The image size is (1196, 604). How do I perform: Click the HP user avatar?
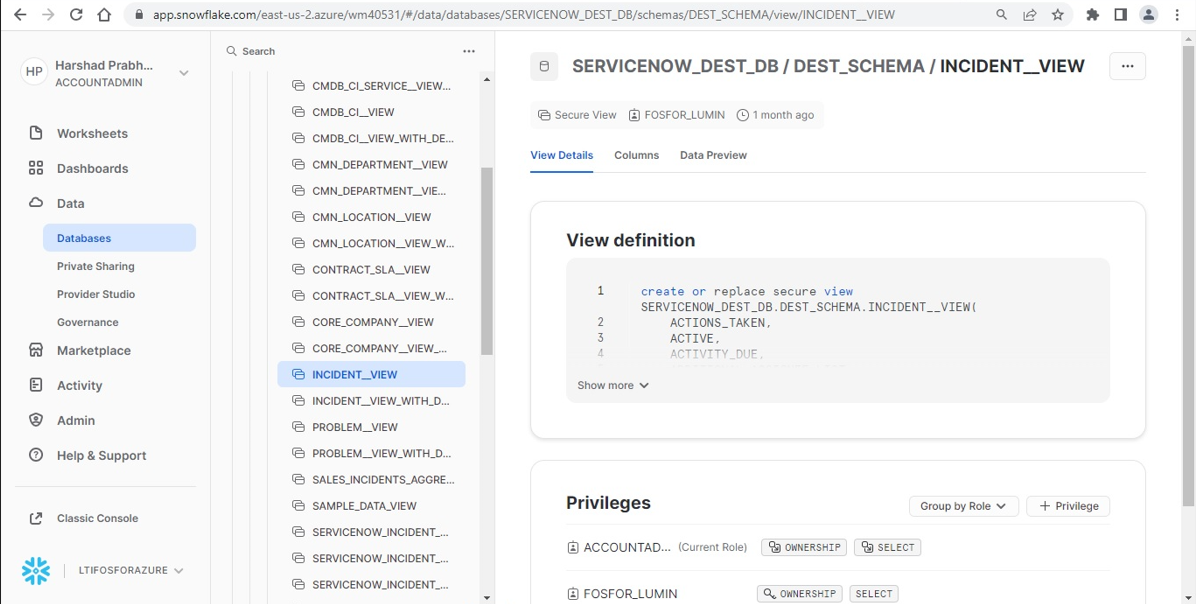(x=34, y=72)
